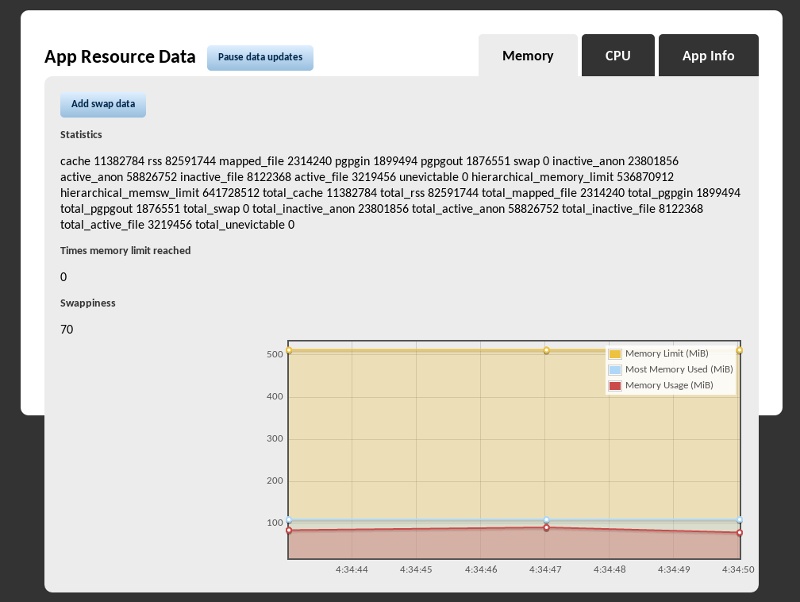The width and height of the screenshot is (800, 602).
Task: Click the Memory Usage point at 4:34:50
Action: (x=740, y=534)
